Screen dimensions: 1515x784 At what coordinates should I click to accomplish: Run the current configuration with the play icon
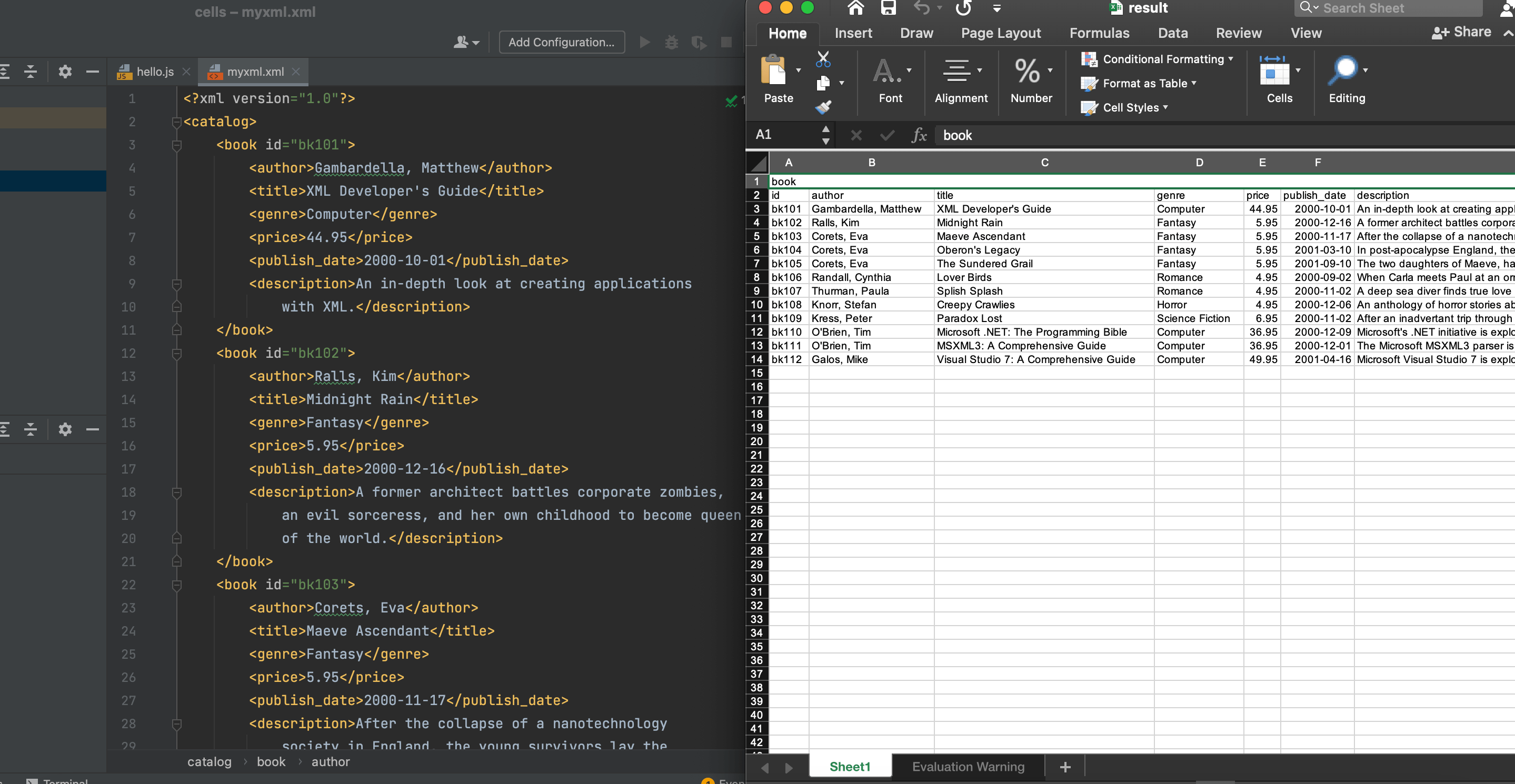click(x=644, y=42)
